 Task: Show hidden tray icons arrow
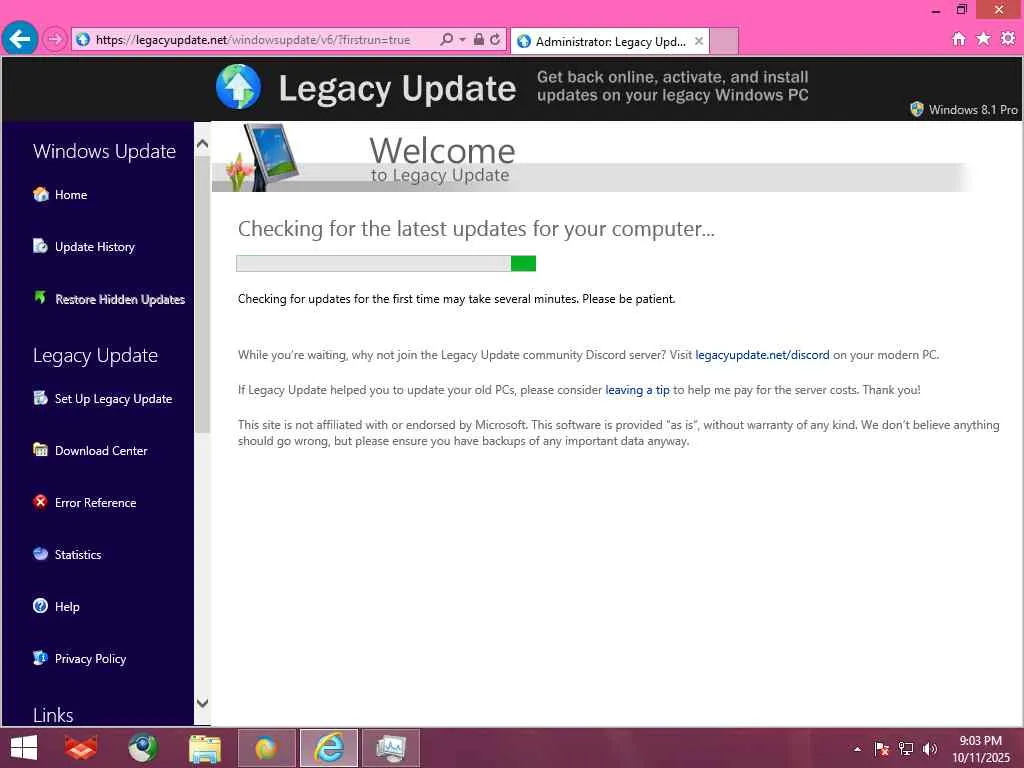pyautogui.click(x=857, y=749)
